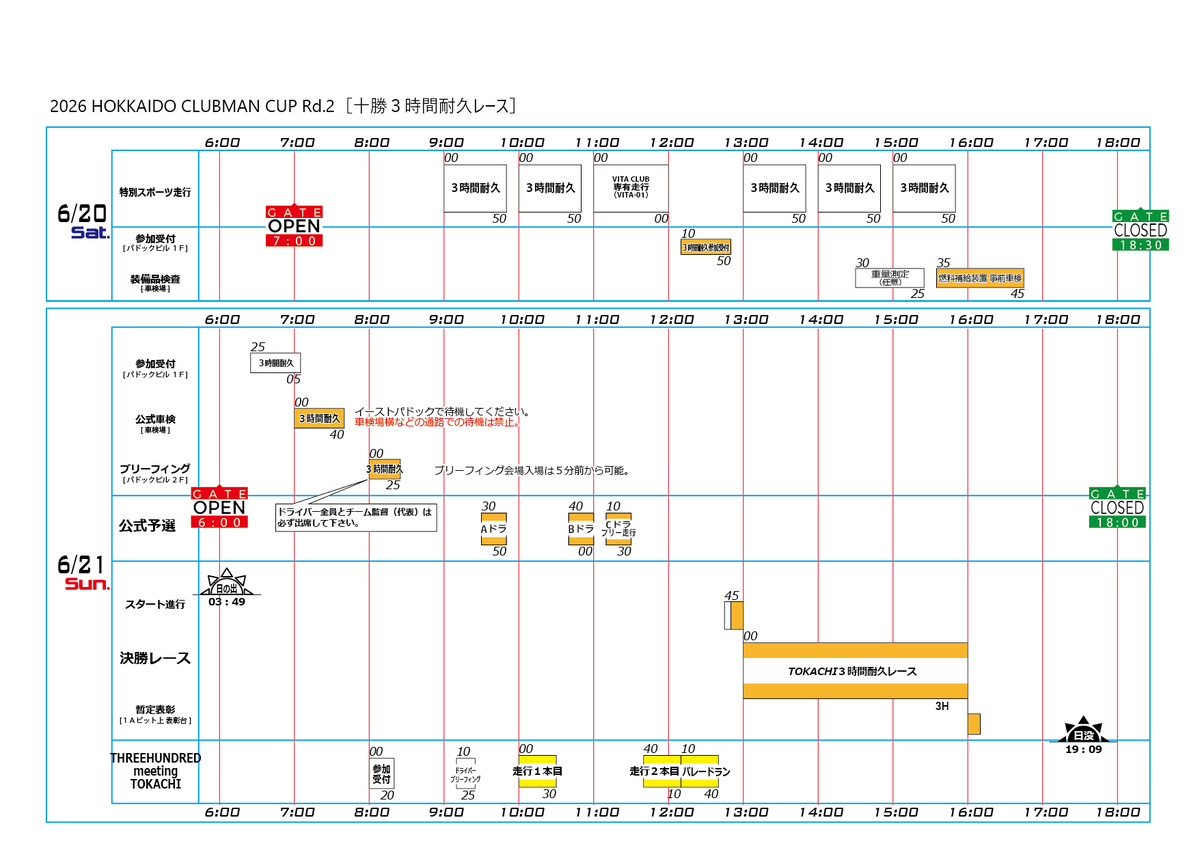Image resolution: width=1200 pixels, height=848 pixels.
Task: Select the 決勝レース row label
Action: tap(155, 658)
